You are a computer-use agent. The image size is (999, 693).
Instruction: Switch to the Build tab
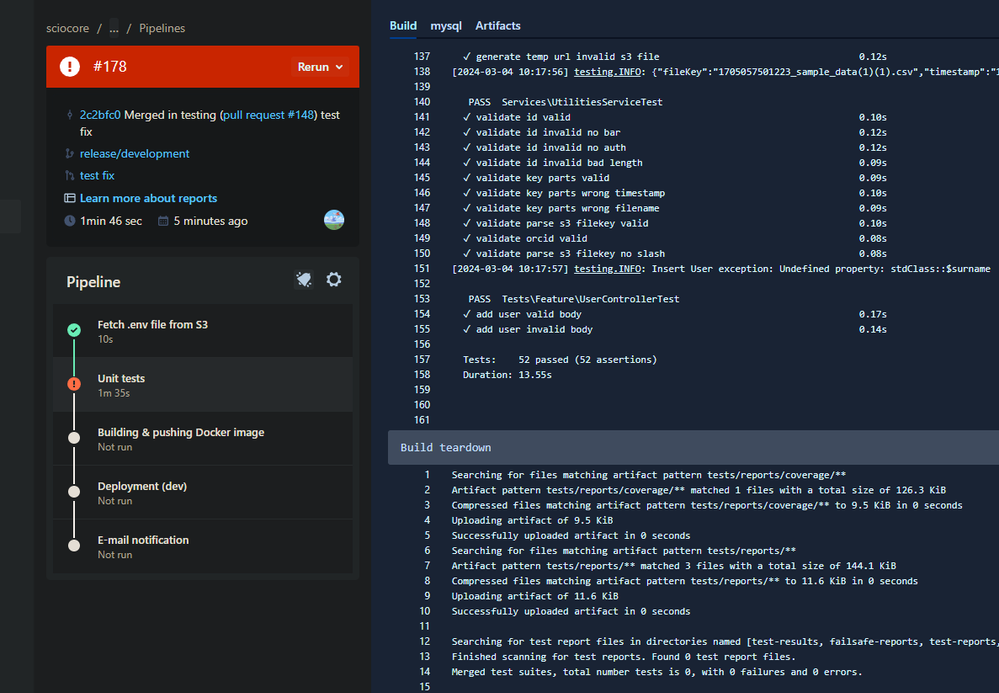point(403,25)
